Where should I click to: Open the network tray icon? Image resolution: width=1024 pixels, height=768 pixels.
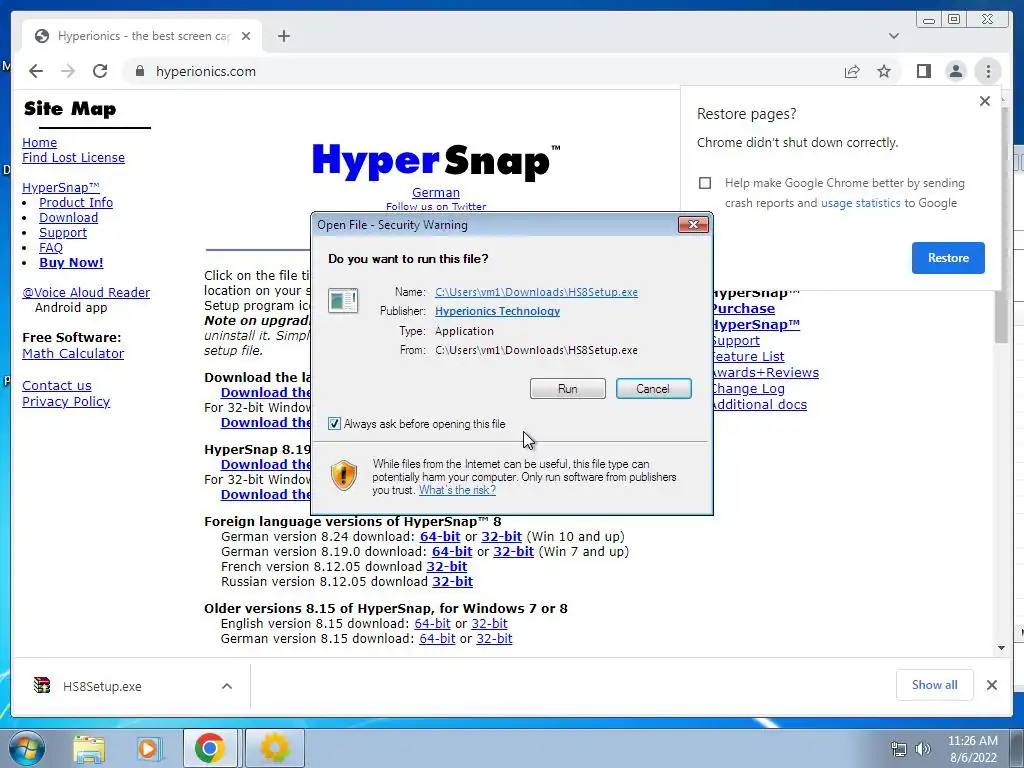click(899, 749)
